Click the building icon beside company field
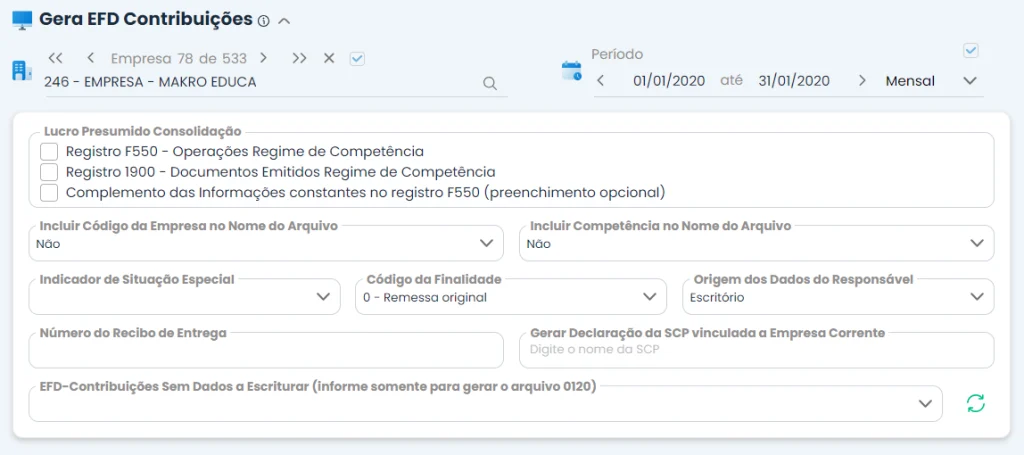 pos(22,71)
